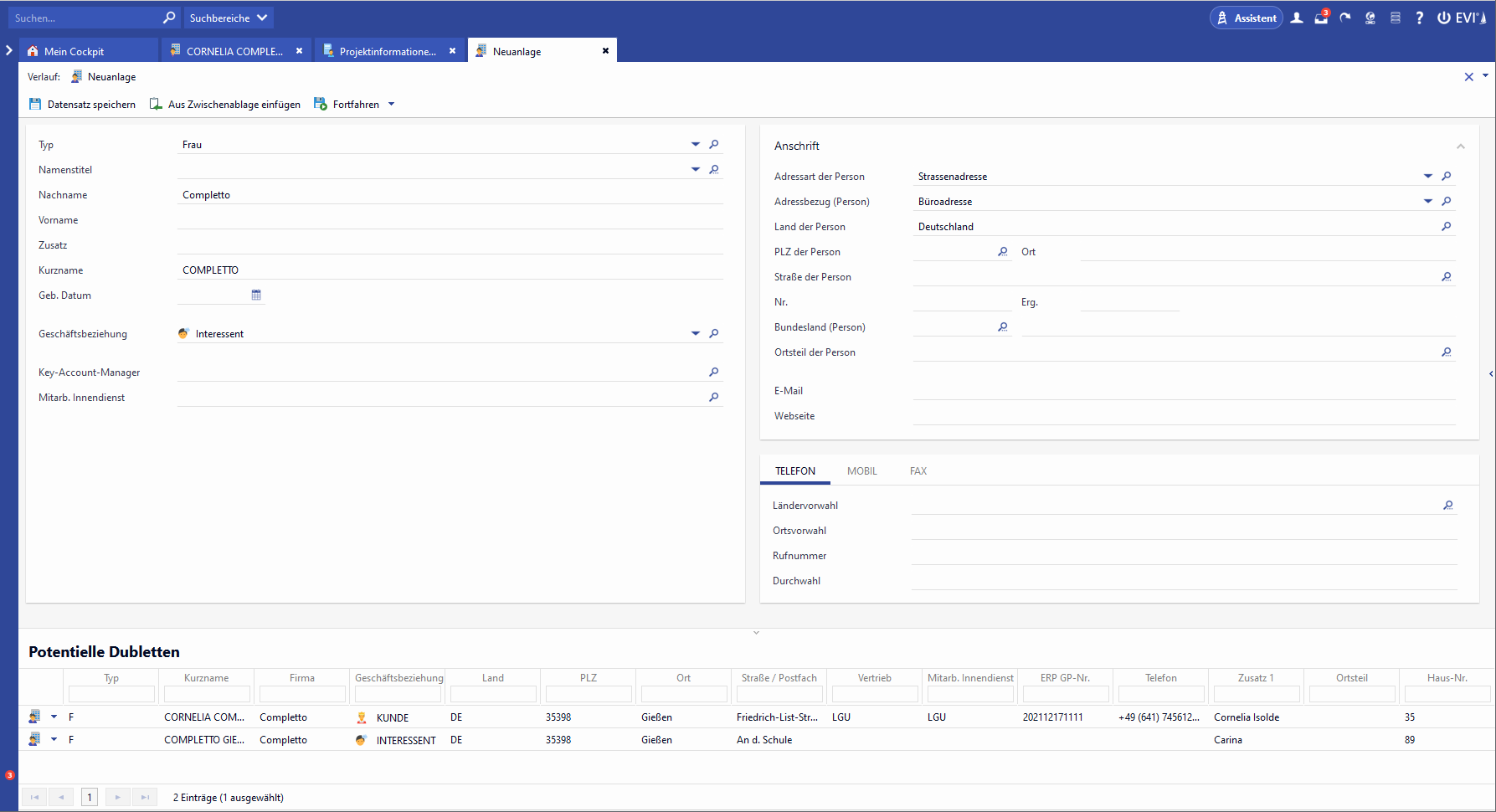Click the lookup lens beside PLZ der Person
The image size is (1496, 812).
click(x=1003, y=252)
